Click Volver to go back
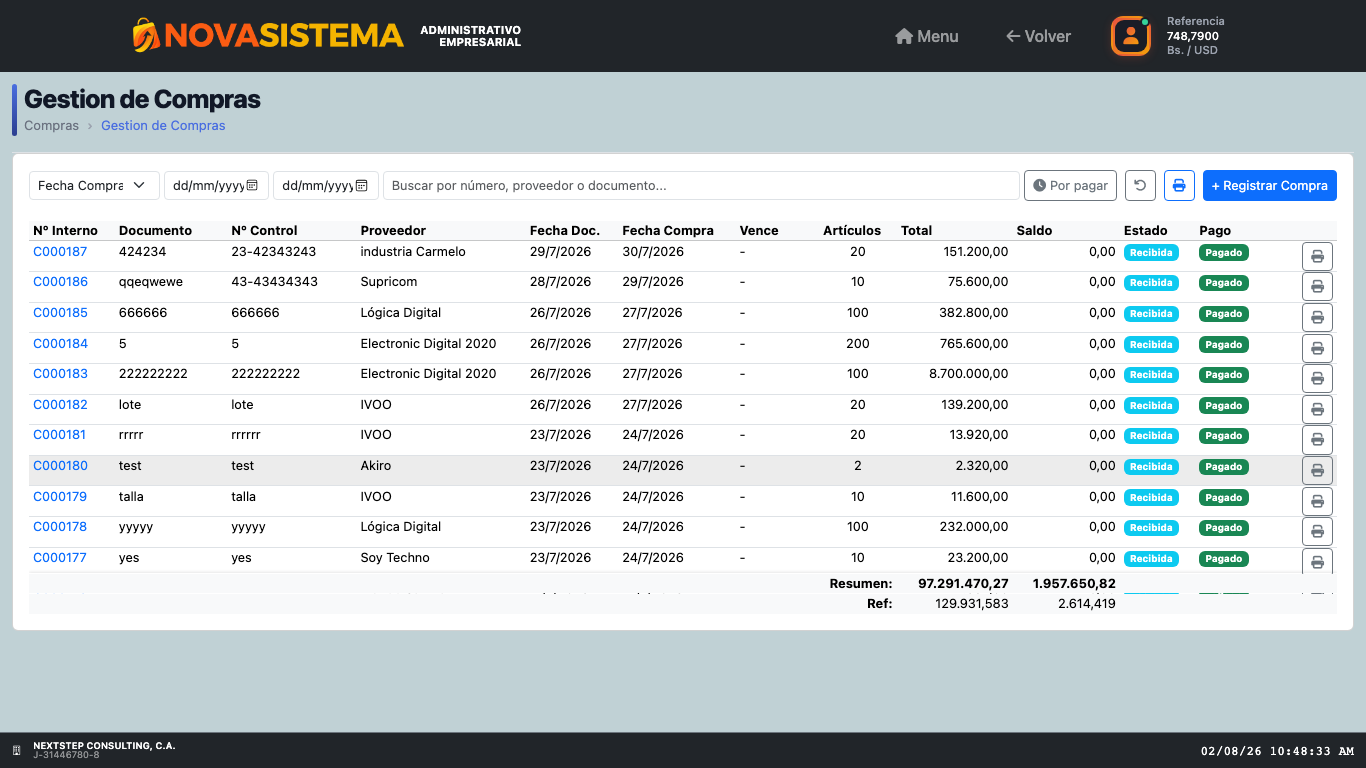Image resolution: width=1366 pixels, height=768 pixels. (1038, 36)
